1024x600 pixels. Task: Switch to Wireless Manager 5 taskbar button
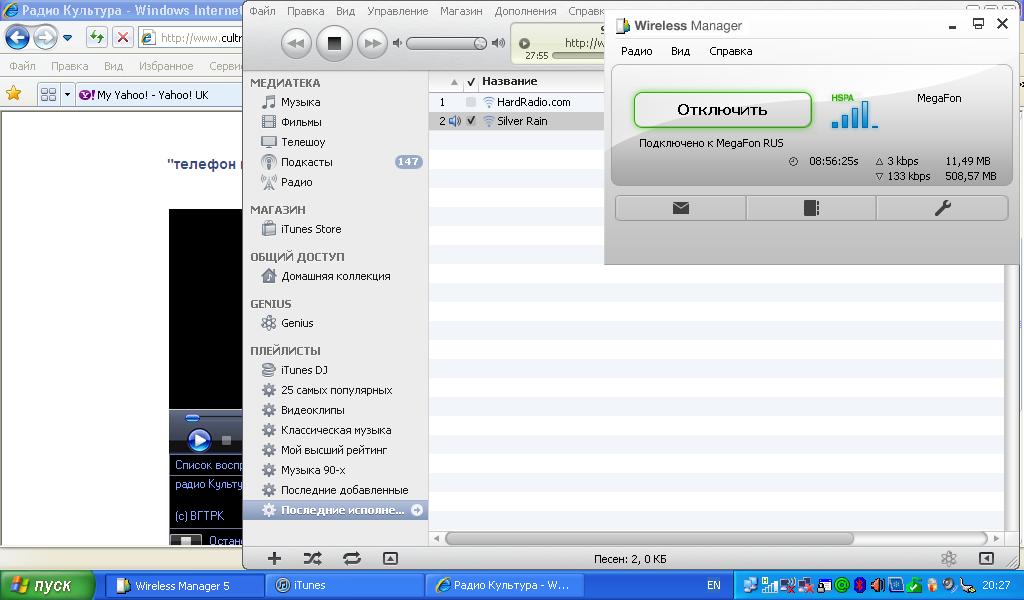pyautogui.click(x=184, y=586)
